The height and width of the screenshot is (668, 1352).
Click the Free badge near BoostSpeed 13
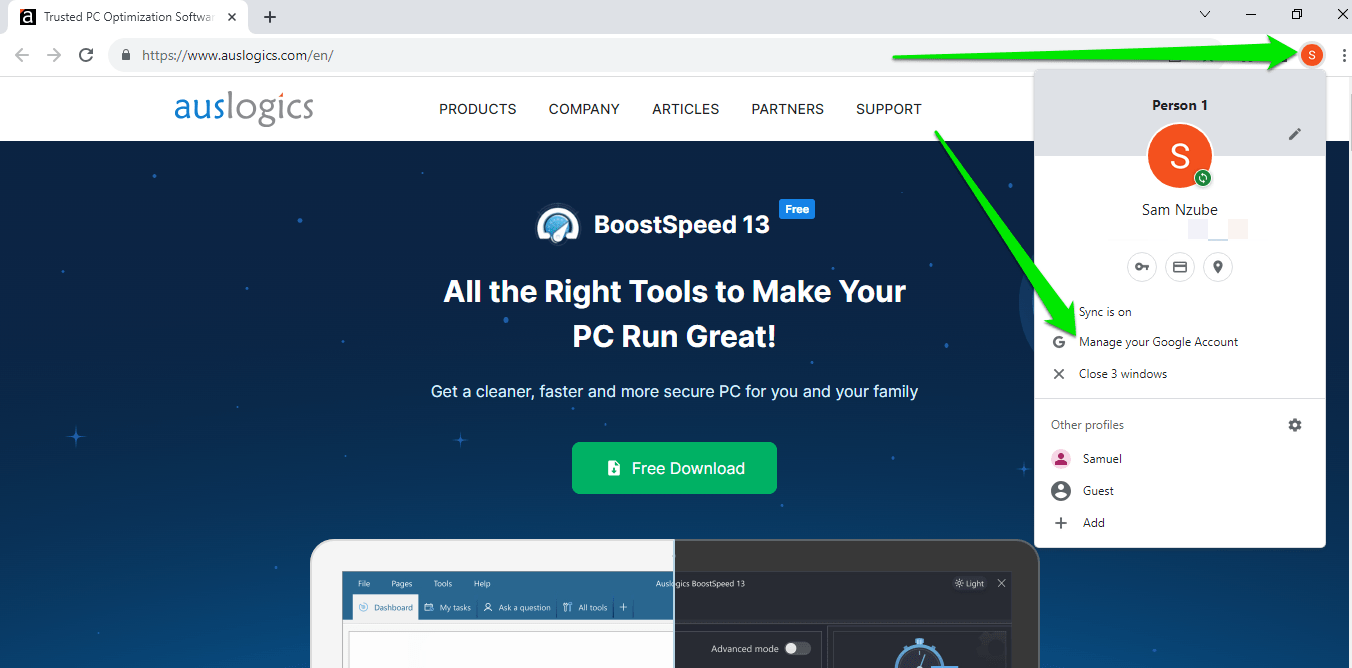[x=797, y=209]
